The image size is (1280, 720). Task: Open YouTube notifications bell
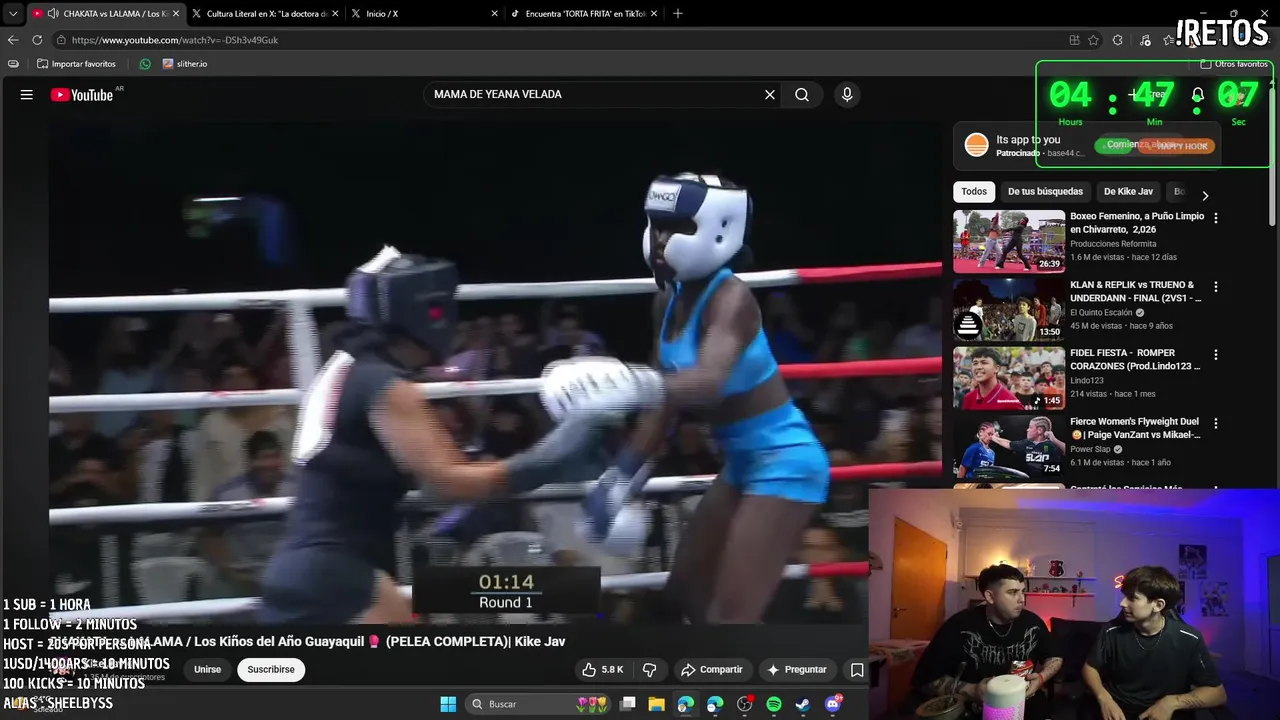point(1197,95)
